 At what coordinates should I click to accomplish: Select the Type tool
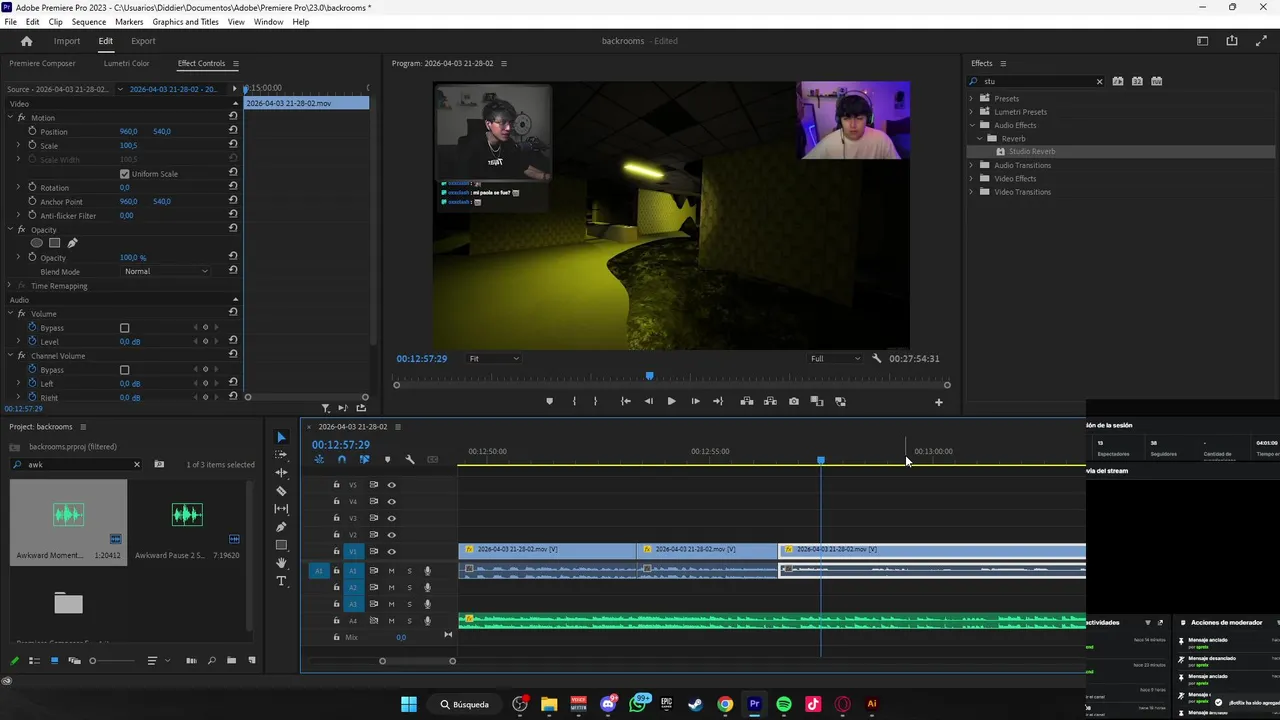point(281,581)
